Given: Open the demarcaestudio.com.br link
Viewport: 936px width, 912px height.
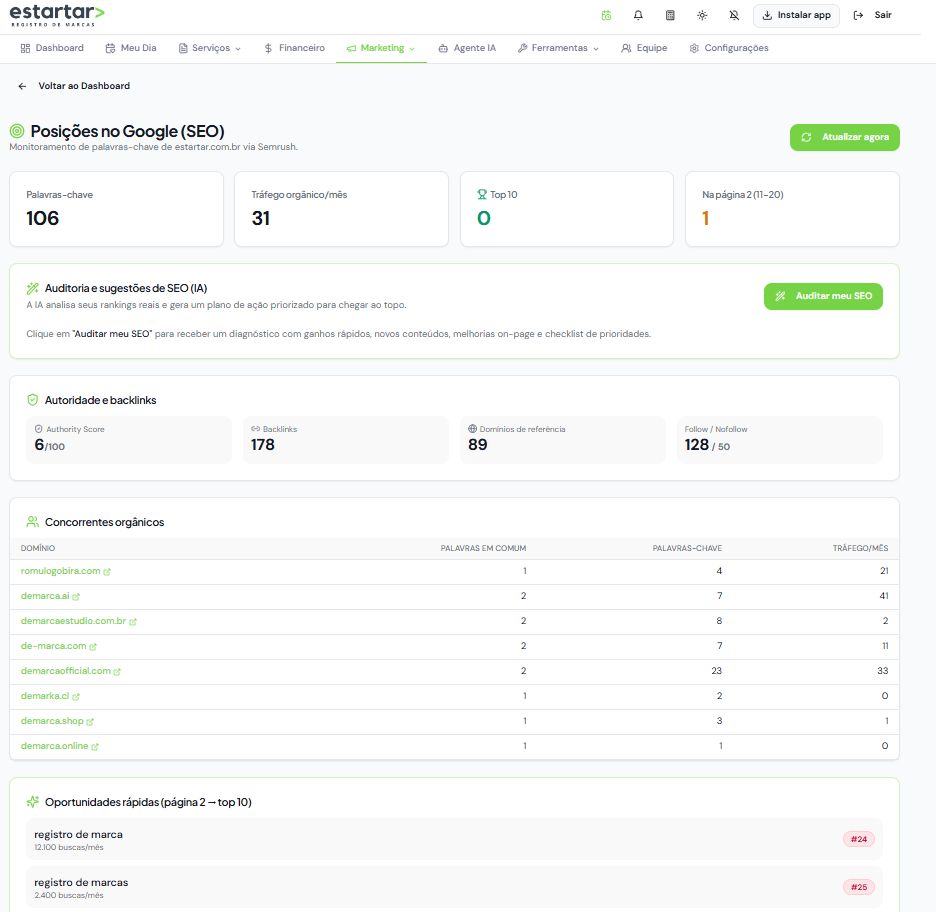Looking at the screenshot, I should click(73, 621).
